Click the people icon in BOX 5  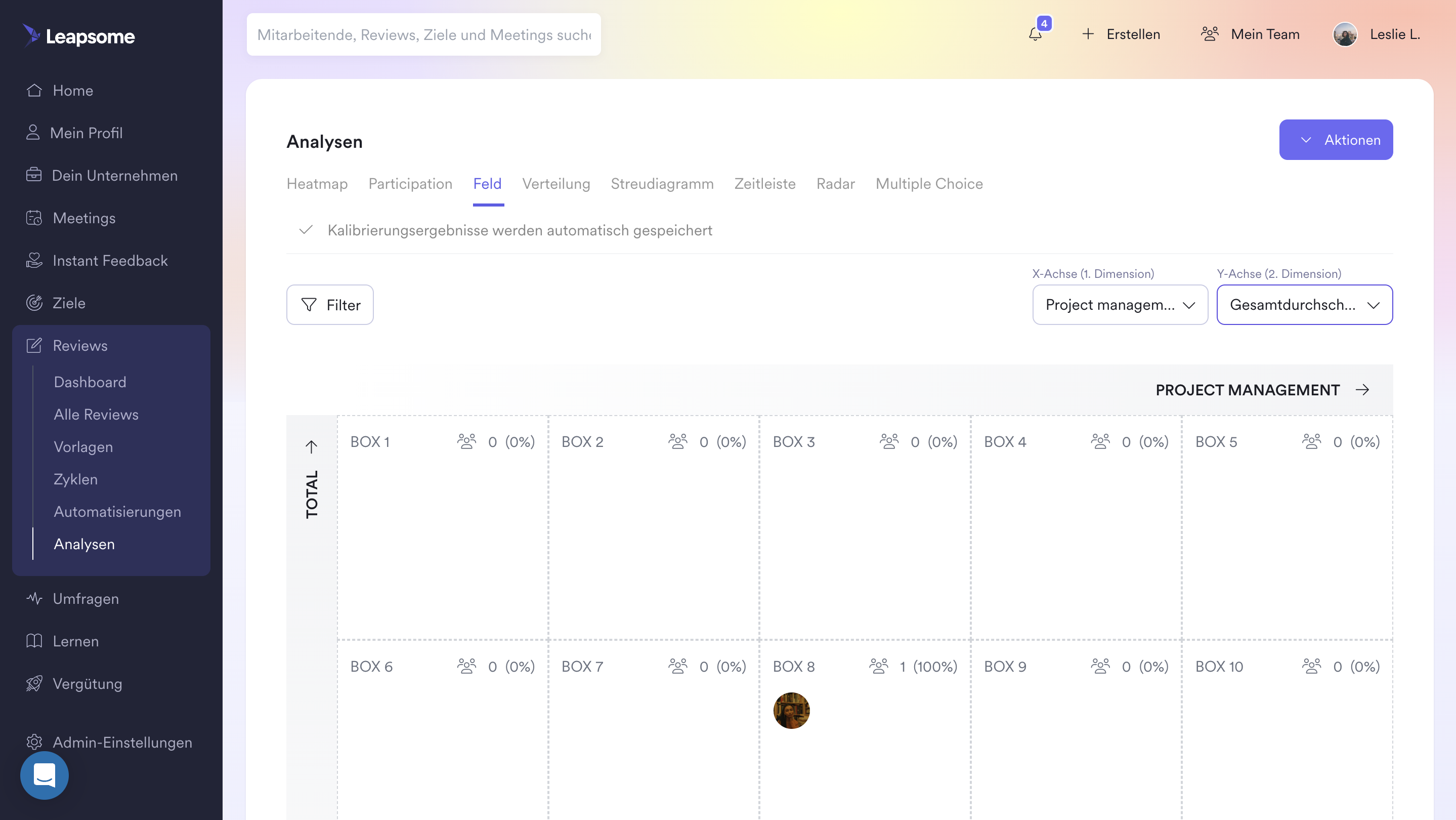pos(1312,442)
